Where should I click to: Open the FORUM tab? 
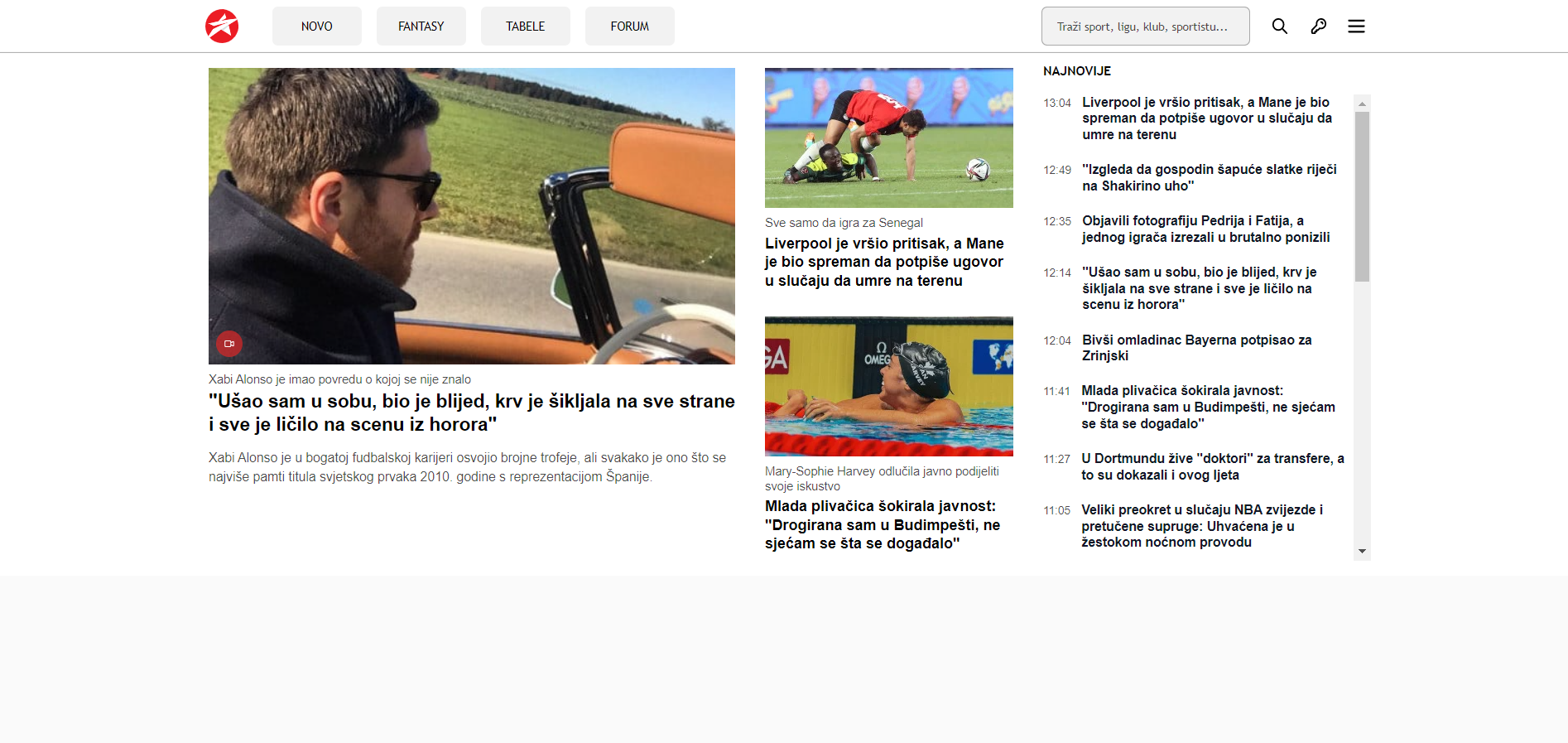click(630, 26)
